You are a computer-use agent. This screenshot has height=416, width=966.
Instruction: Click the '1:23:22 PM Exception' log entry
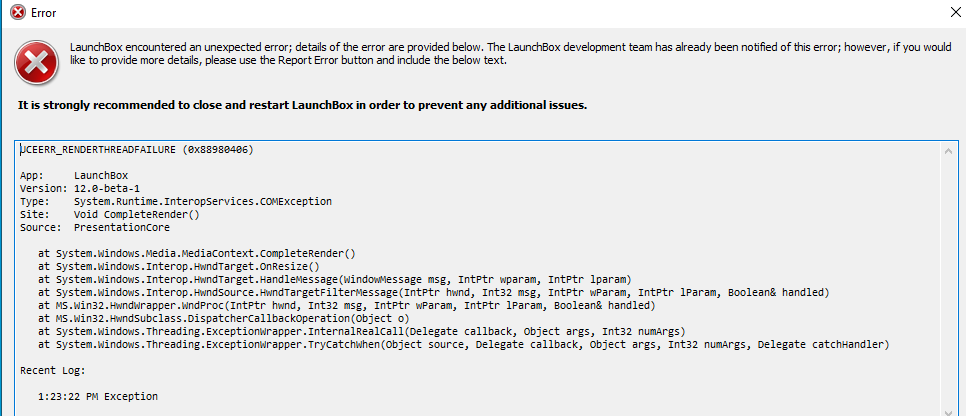97,397
